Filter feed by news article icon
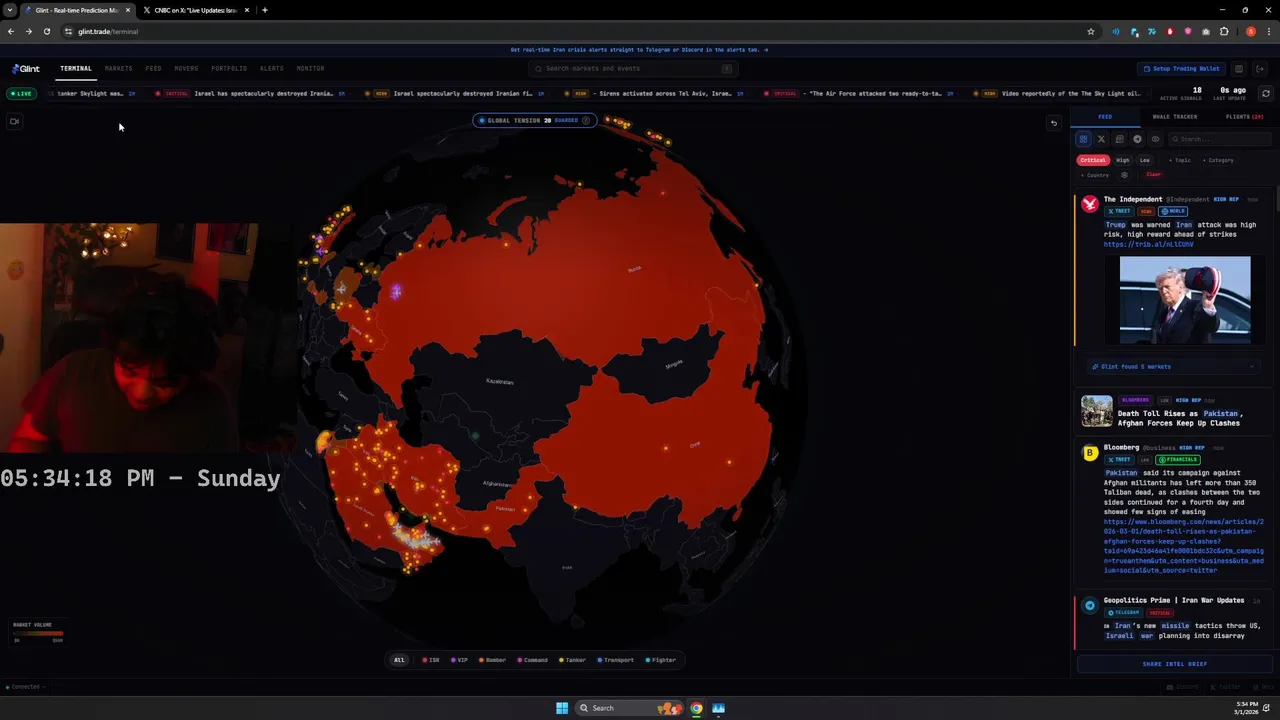This screenshot has width=1280, height=720. pyautogui.click(x=1119, y=139)
